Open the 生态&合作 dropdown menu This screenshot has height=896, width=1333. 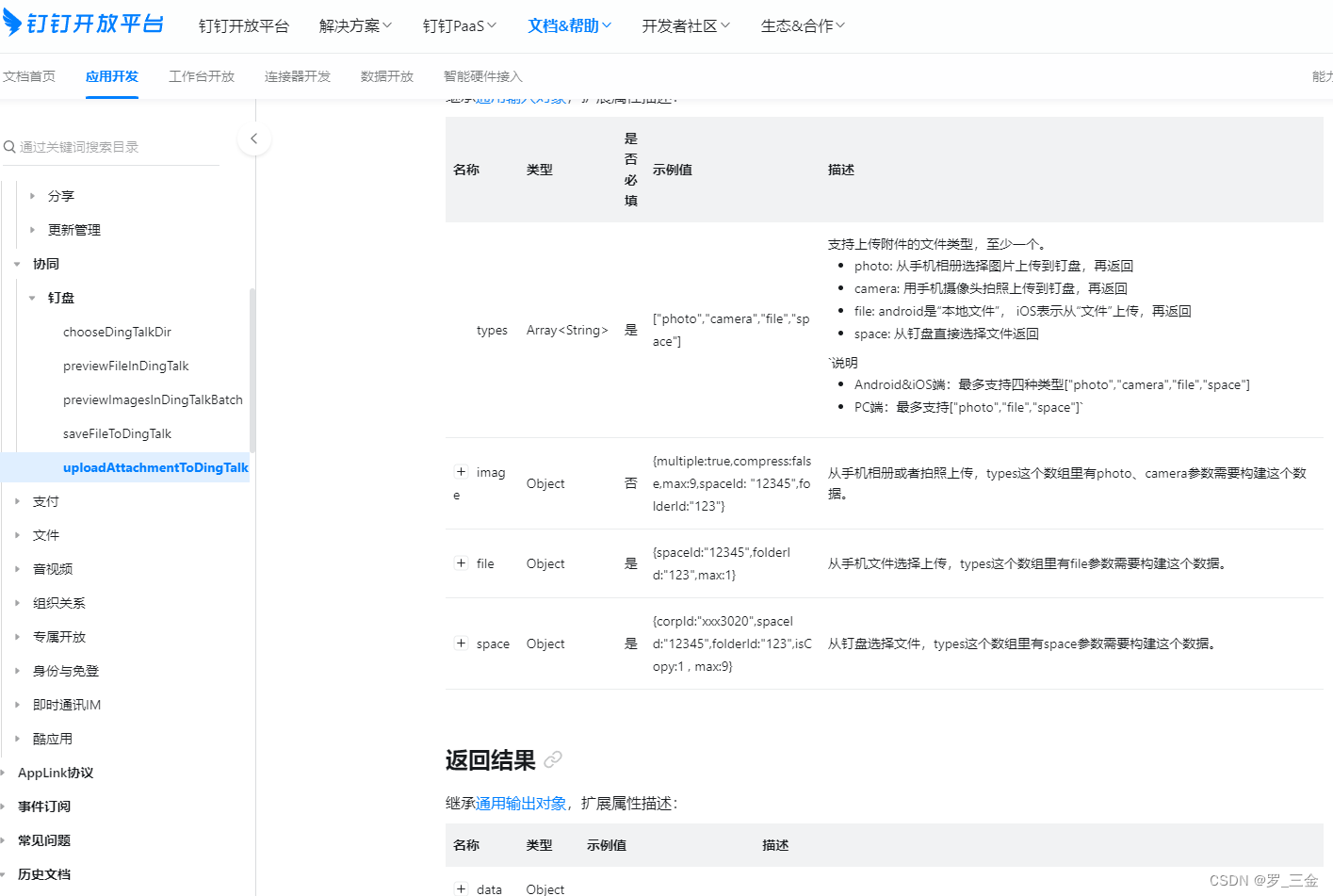803,26
